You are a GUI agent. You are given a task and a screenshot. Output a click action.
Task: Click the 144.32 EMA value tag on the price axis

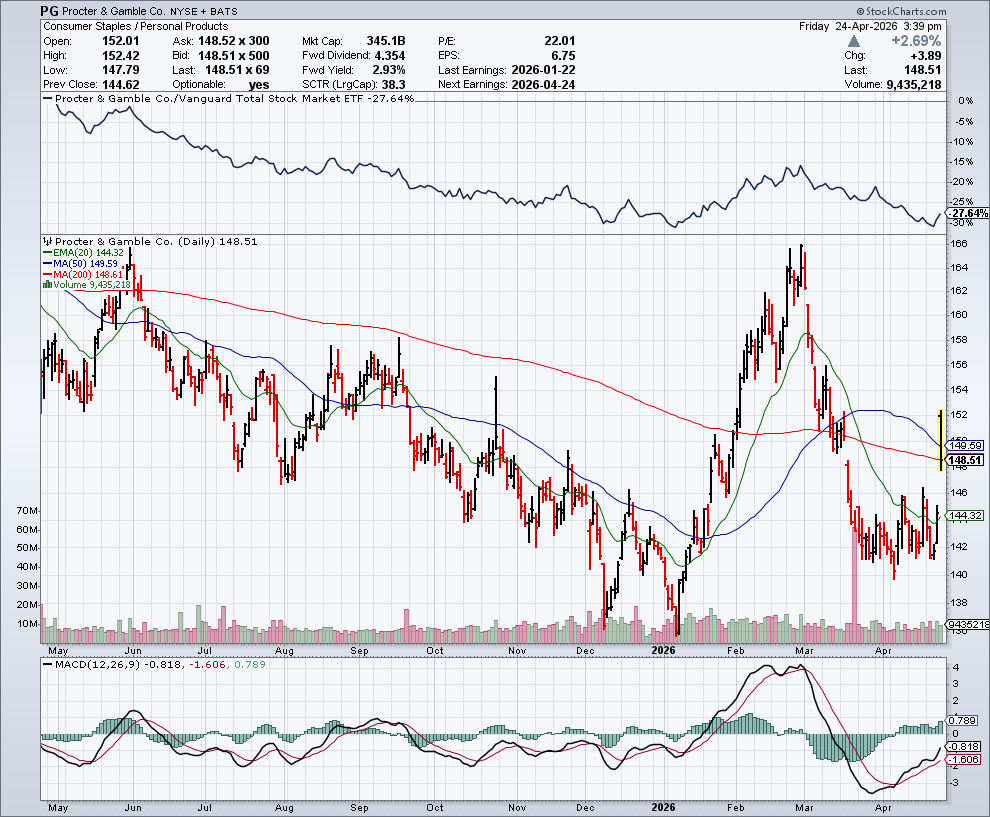pos(967,515)
